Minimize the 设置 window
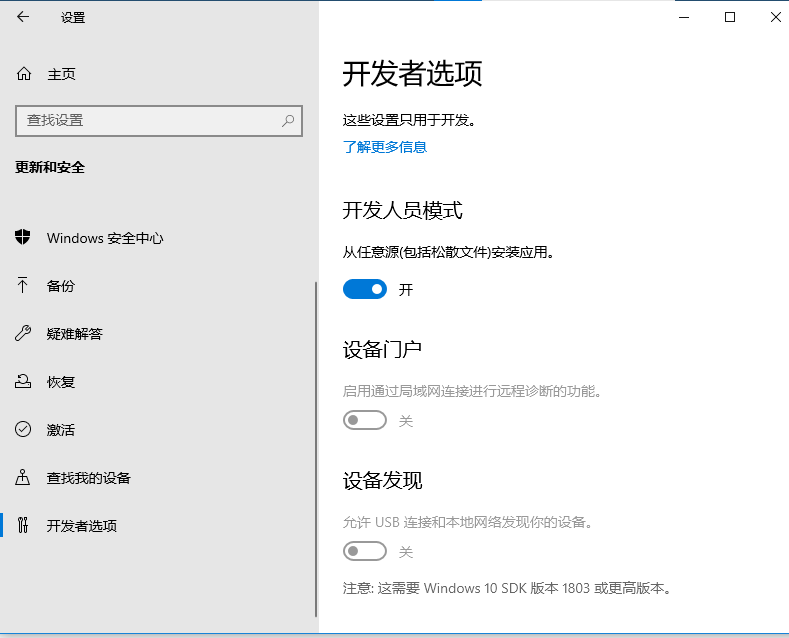 point(684,17)
